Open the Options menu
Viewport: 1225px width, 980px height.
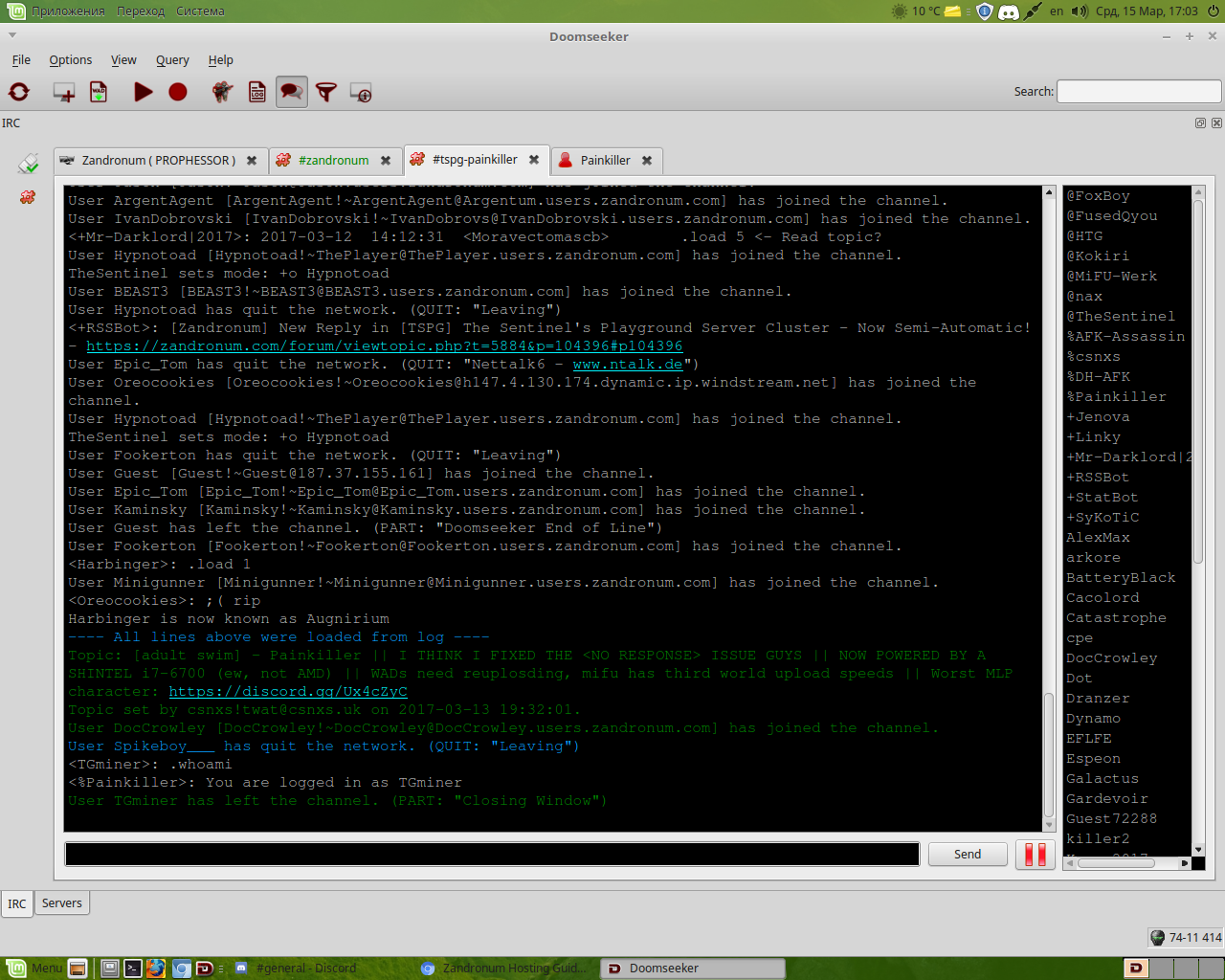click(71, 59)
